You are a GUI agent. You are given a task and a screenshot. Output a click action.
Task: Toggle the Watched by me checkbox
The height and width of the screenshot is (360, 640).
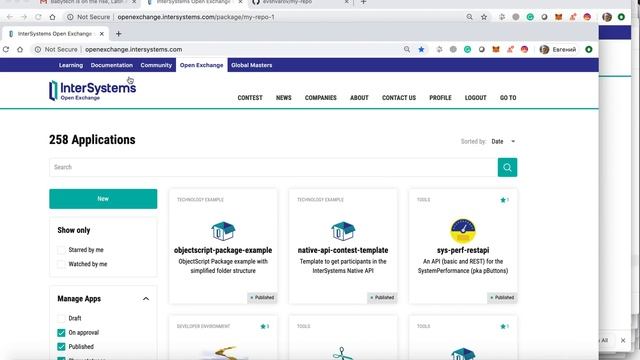[x=61, y=264]
